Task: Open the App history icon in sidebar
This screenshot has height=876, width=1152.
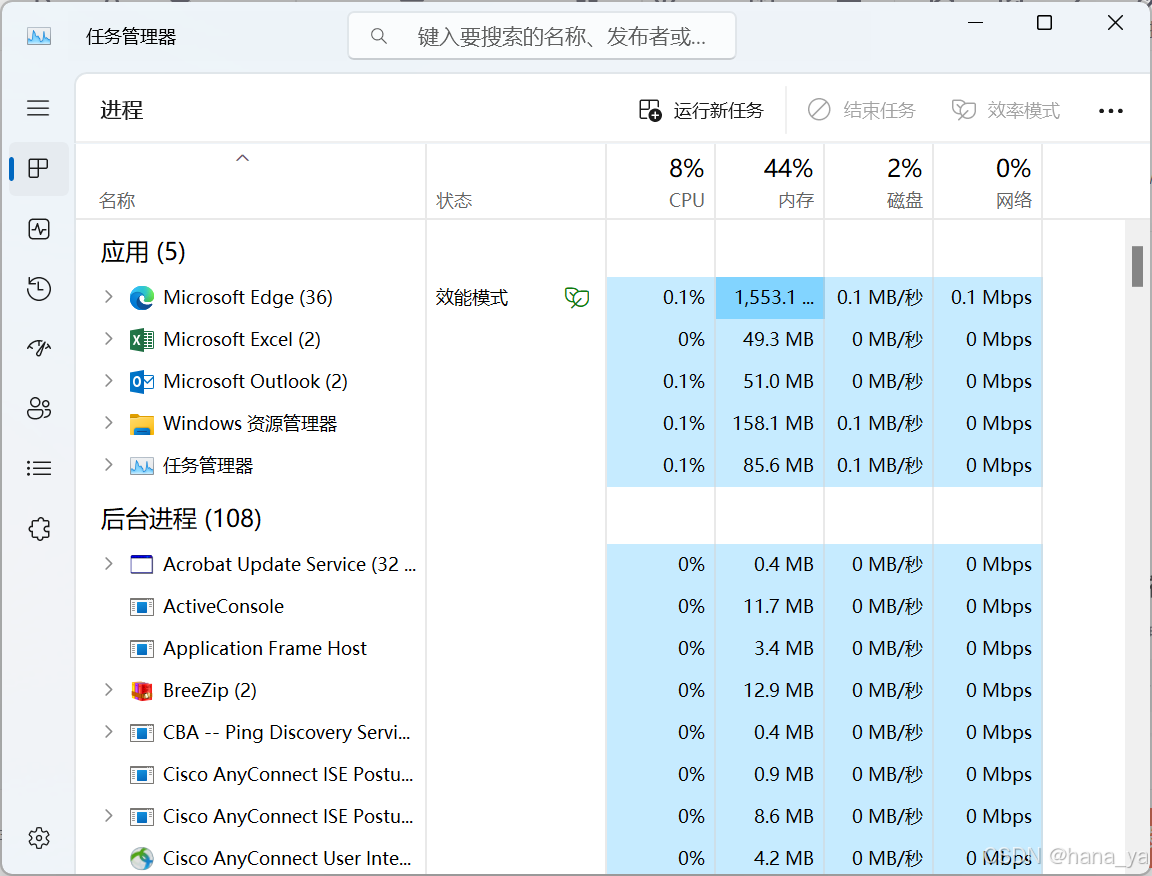Action: point(38,289)
